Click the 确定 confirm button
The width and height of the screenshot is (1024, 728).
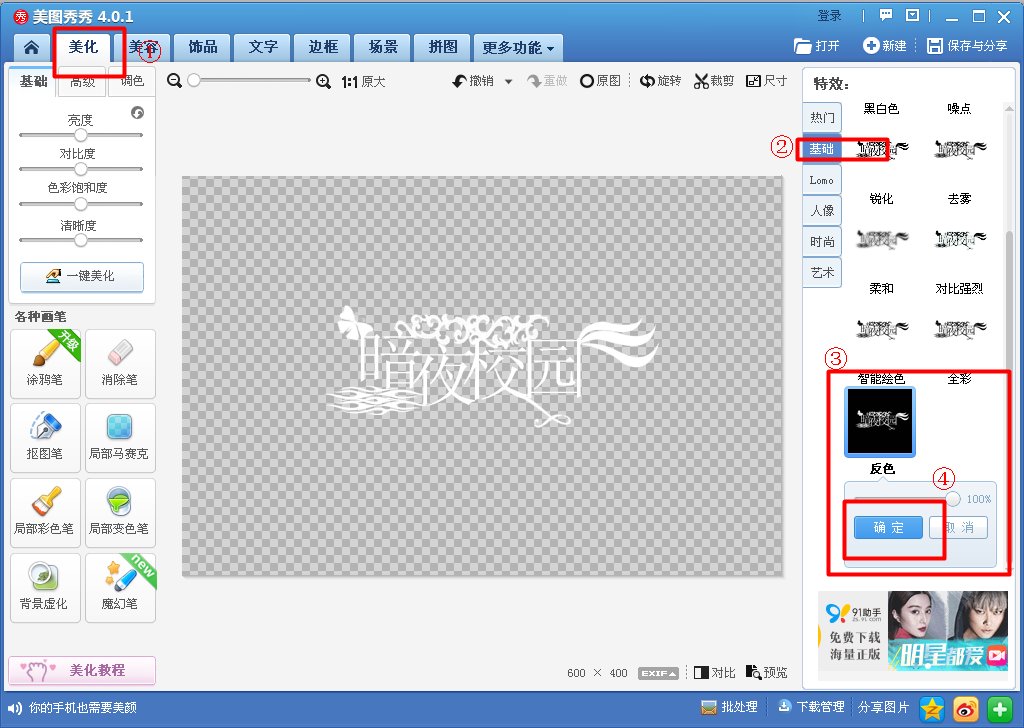[888, 527]
